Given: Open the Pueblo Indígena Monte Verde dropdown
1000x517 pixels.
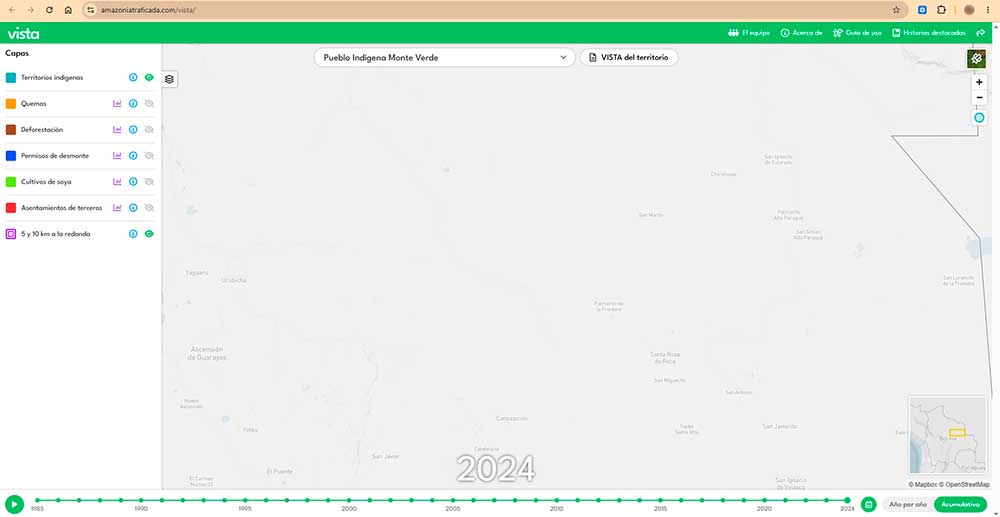Looking at the screenshot, I should (x=445, y=57).
